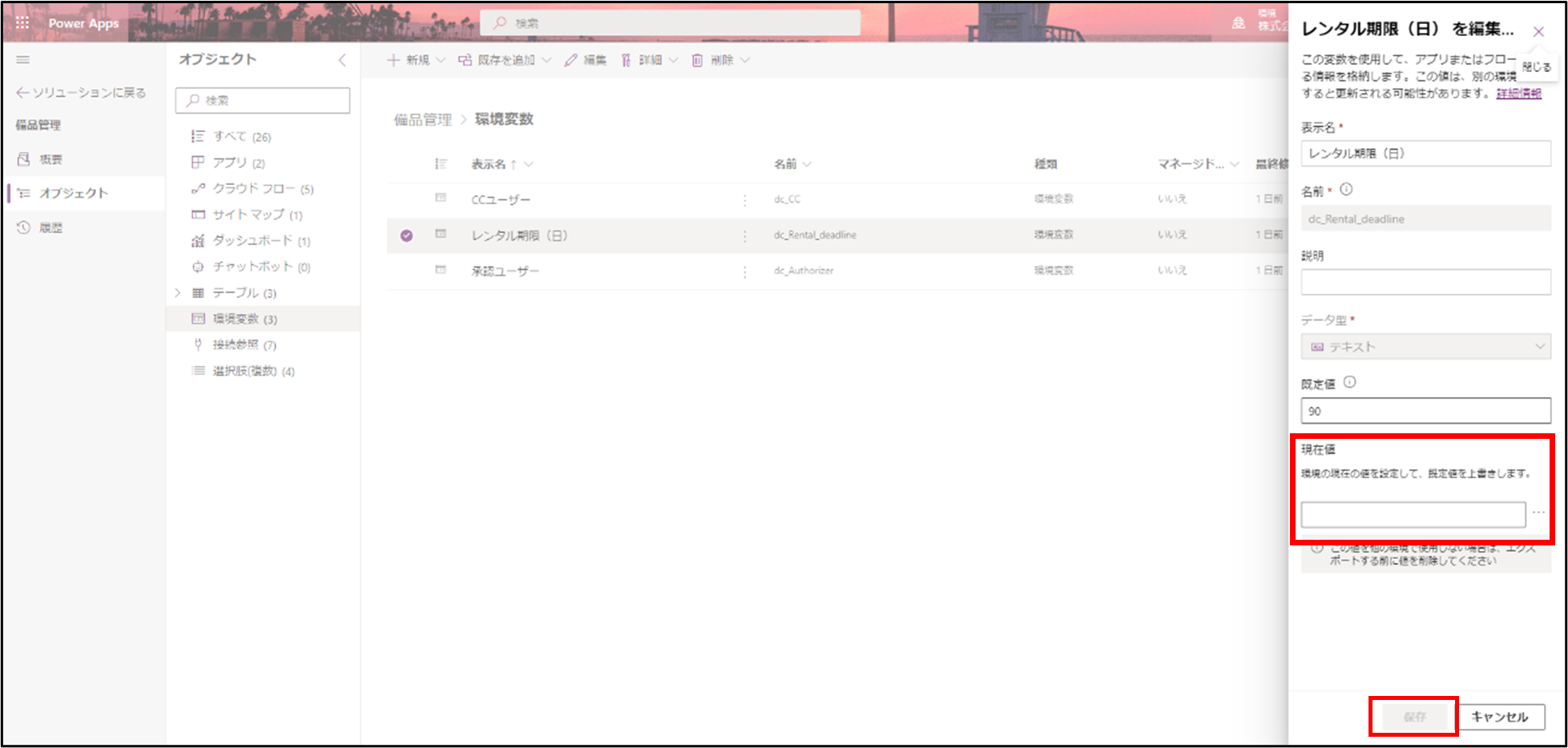Open the Power Apps waffle app launcher
The width and height of the screenshot is (1568, 748).
[x=22, y=22]
